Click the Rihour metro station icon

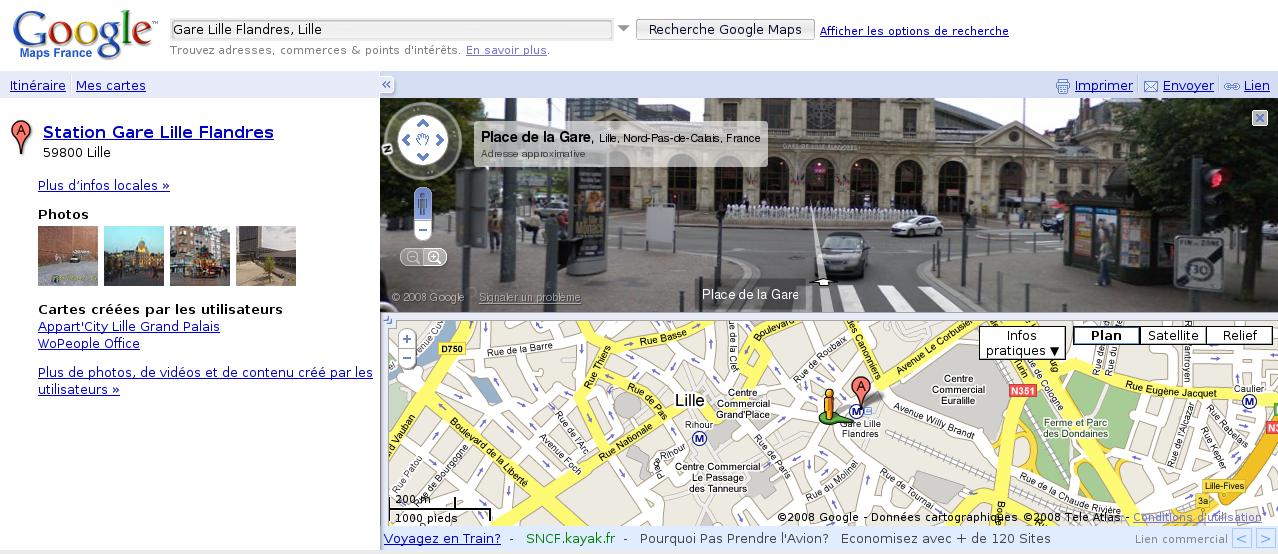point(700,438)
